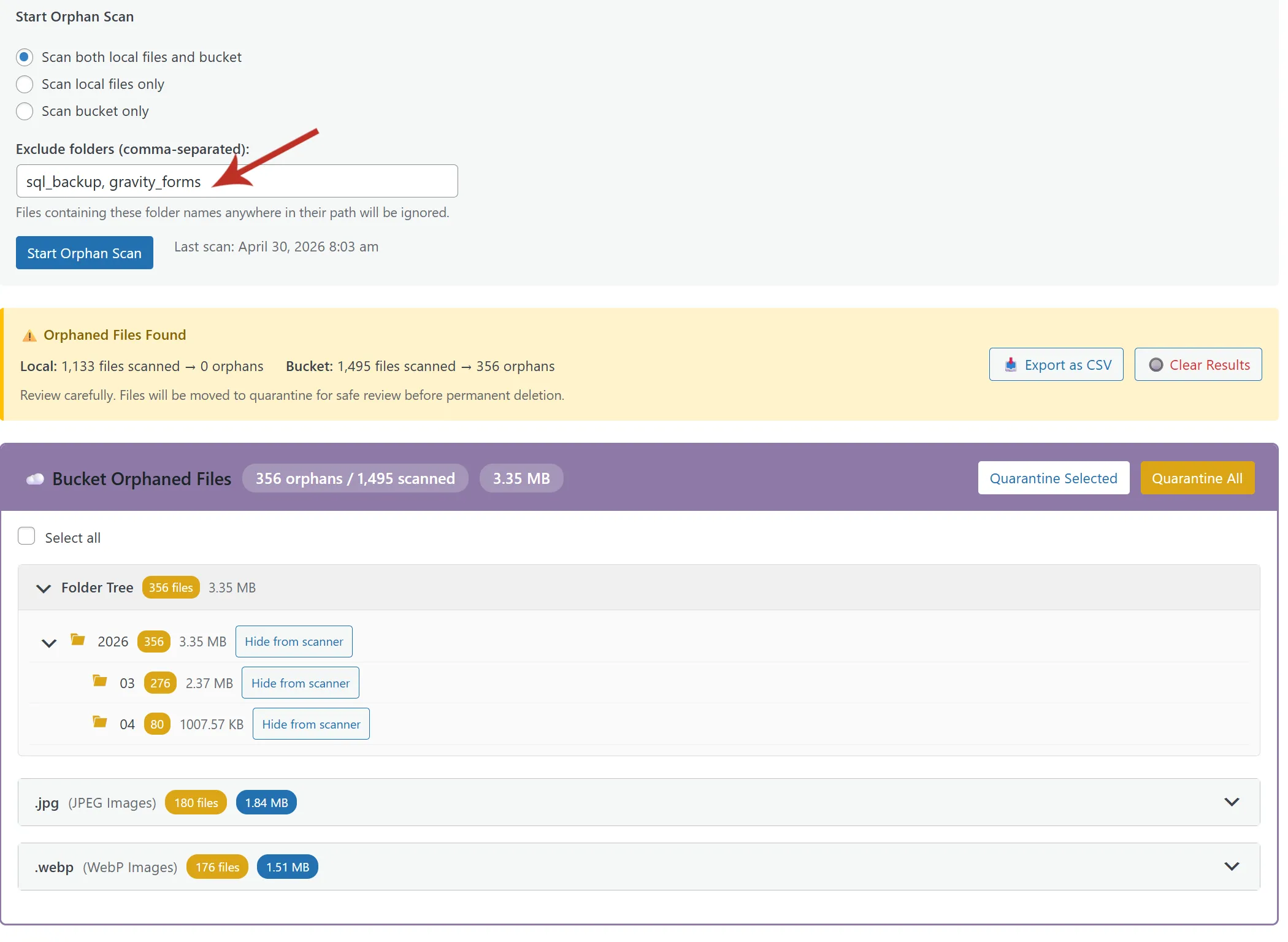Click the 180 files badge
Viewport: 1288px width, 942px height.
[196, 803]
